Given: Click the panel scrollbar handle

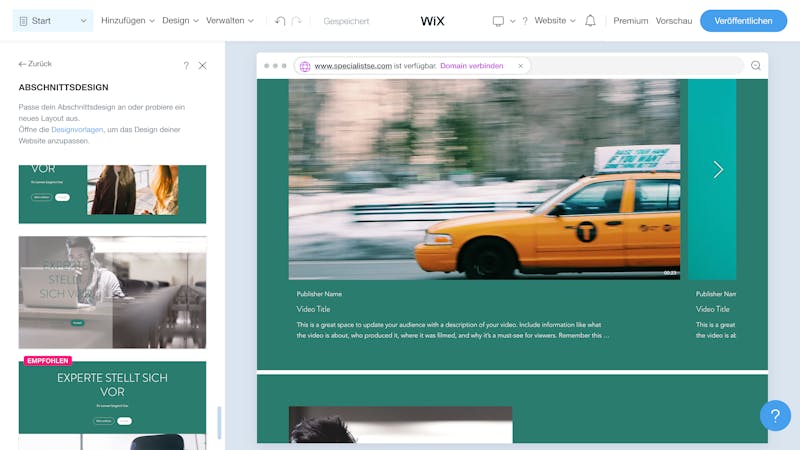Looking at the screenshot, I should pyautogui.click(x=219, y=422).
